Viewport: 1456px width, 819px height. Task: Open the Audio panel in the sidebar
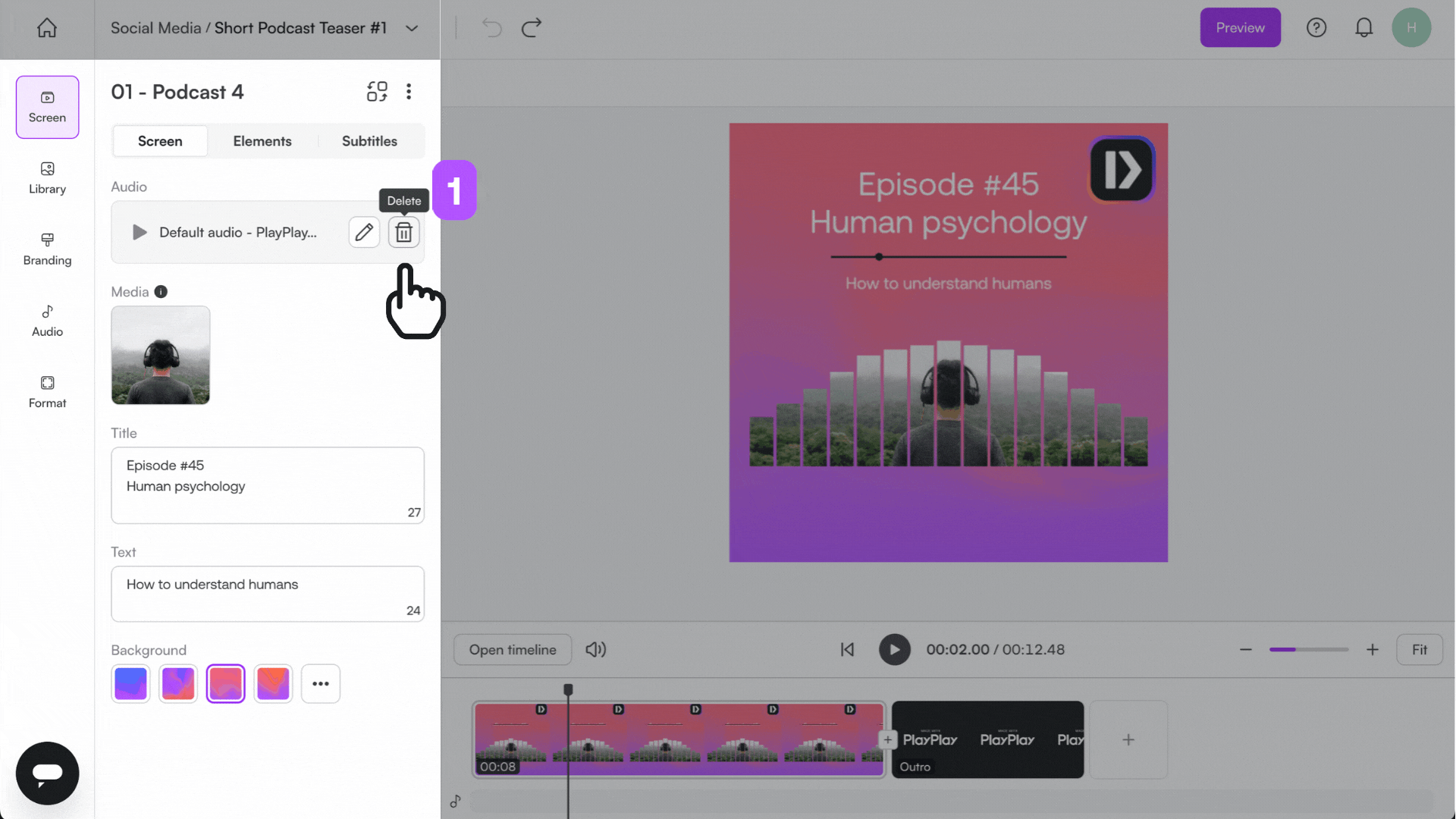coord(46,321)
